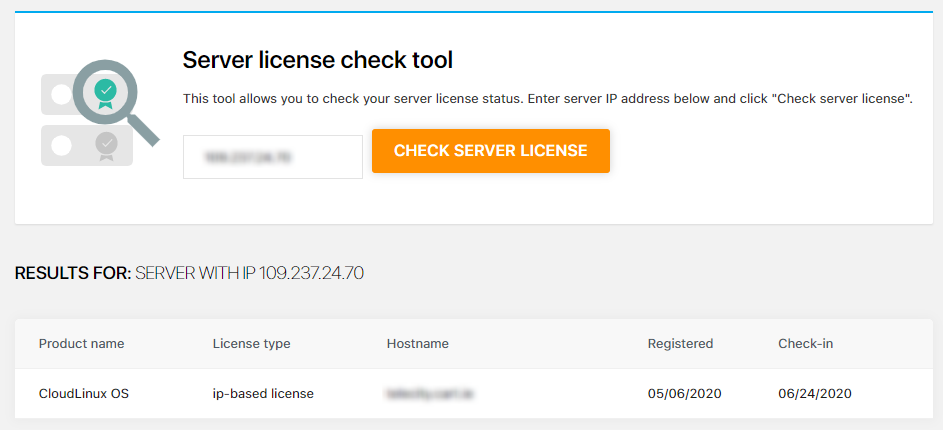
Task: Click the blurred hostname cell
Action: pyautogui.click(x=429, y=394)
